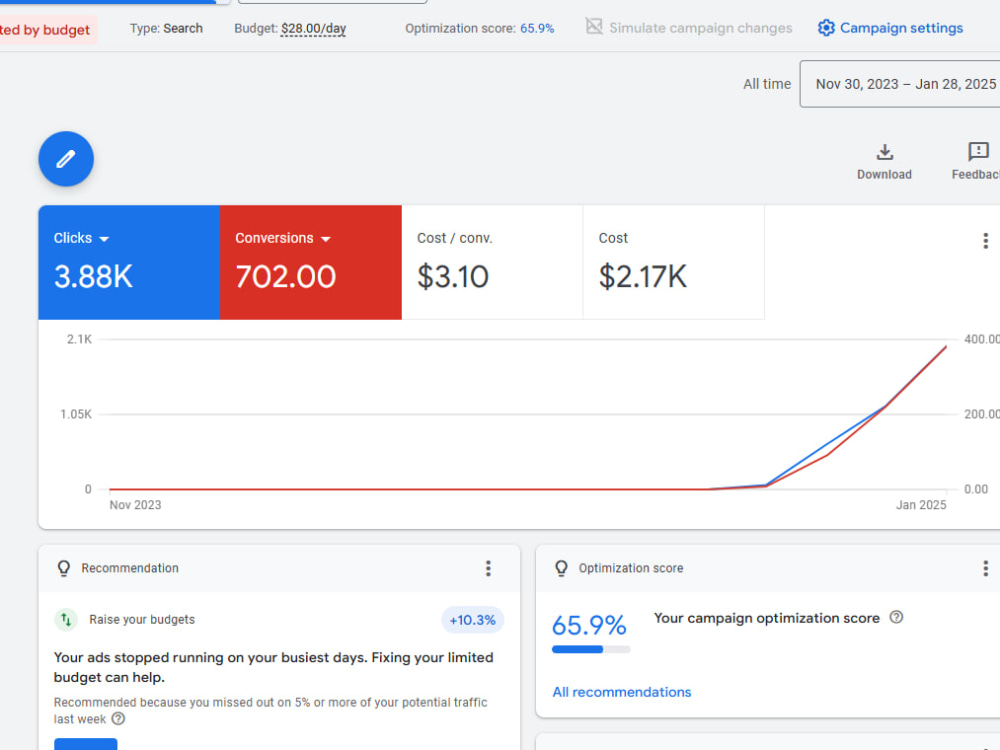Image resolution: width=1000 pixels, height=750 pixels.
Task: Open Campaign settings link
Action: click(x=901, y=28)
